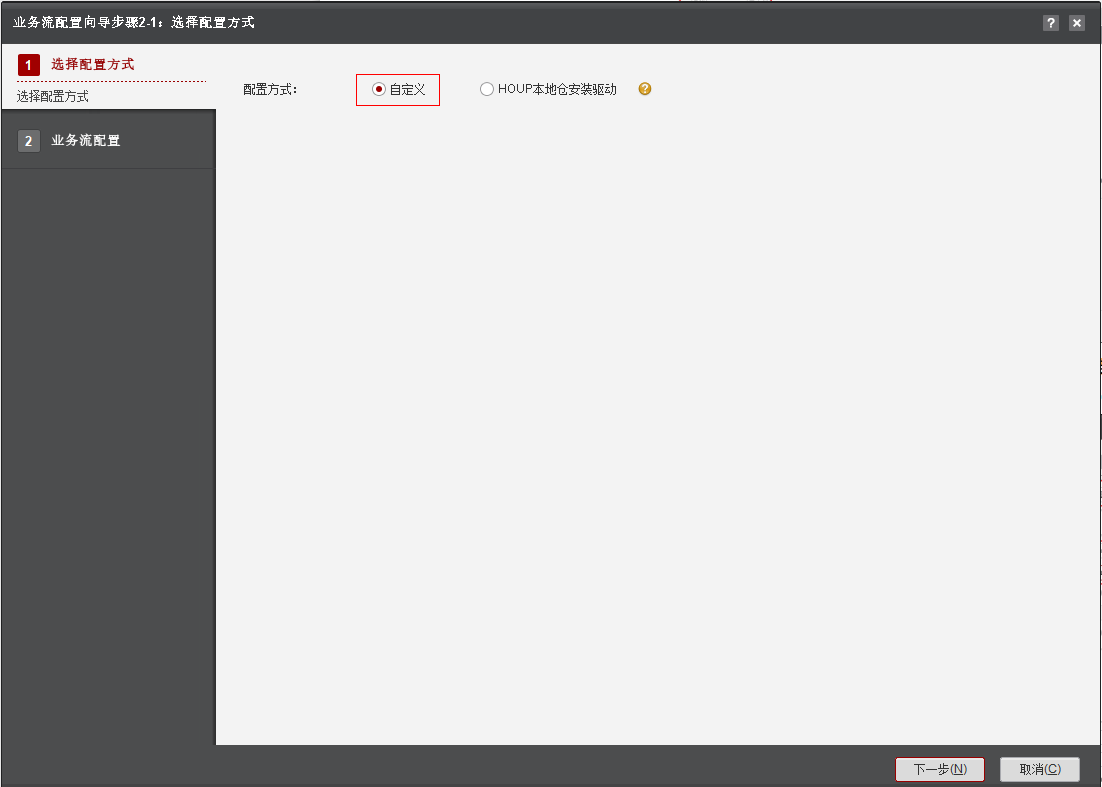
Task: Click the dialog title 业务流配置向导步骤2-1
Action: (134, 22)
